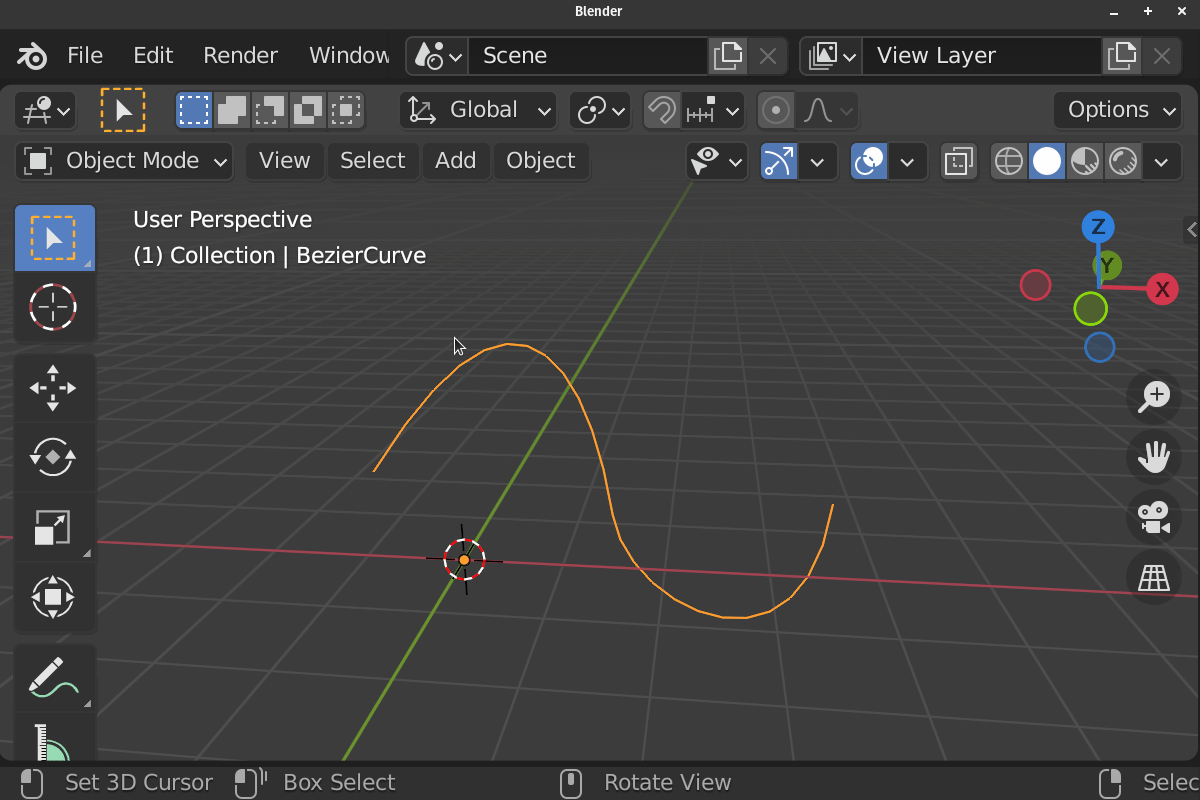This screenshot has height=800, width=1200.
Task: Open the Global transform orientation dropdown
Action: coord(479,110)
